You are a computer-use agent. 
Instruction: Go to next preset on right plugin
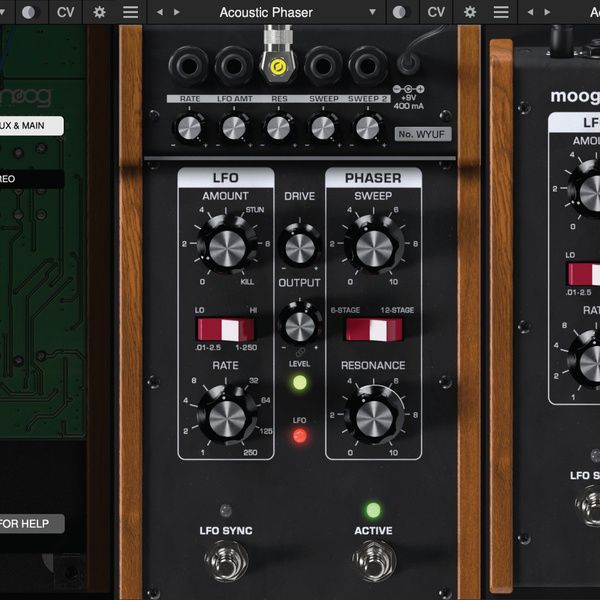[x=547, y=12]
